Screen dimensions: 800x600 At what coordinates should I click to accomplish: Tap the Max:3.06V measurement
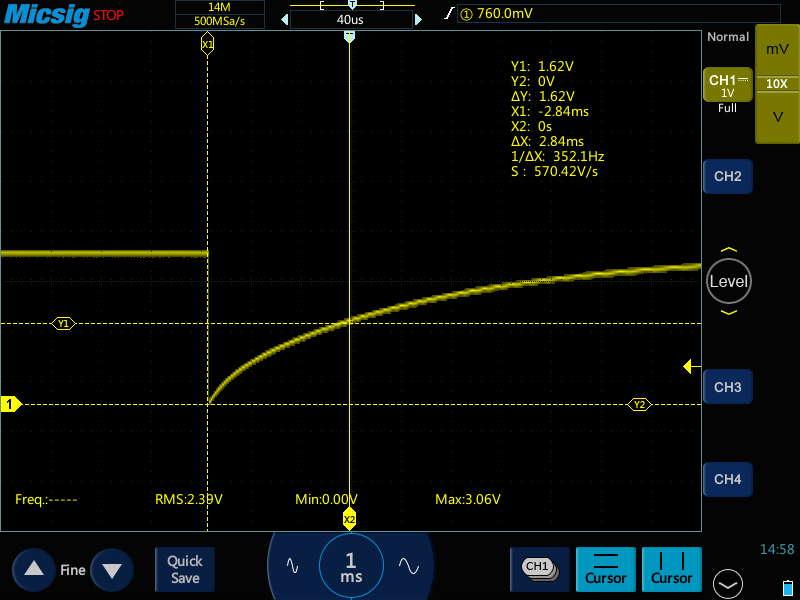pos(468,499)
